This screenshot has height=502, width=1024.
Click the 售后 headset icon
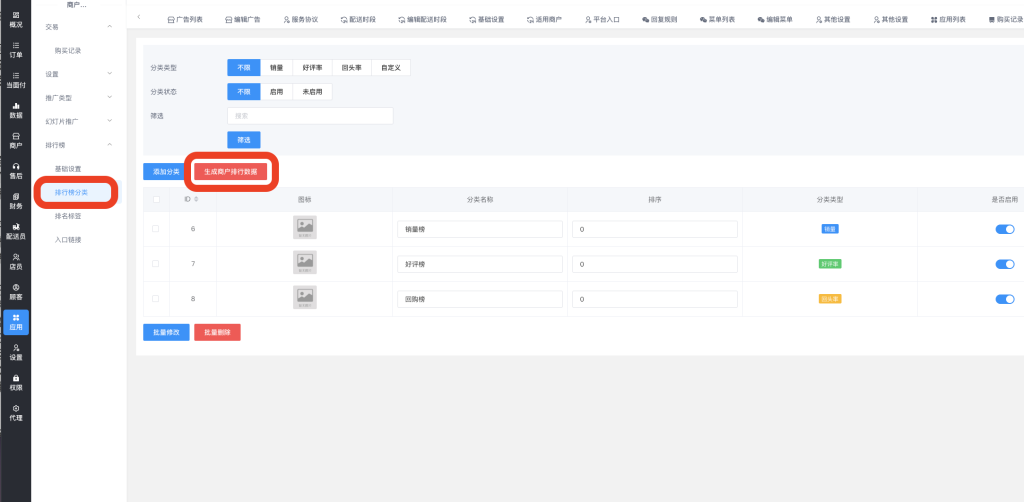pos(15,170)
